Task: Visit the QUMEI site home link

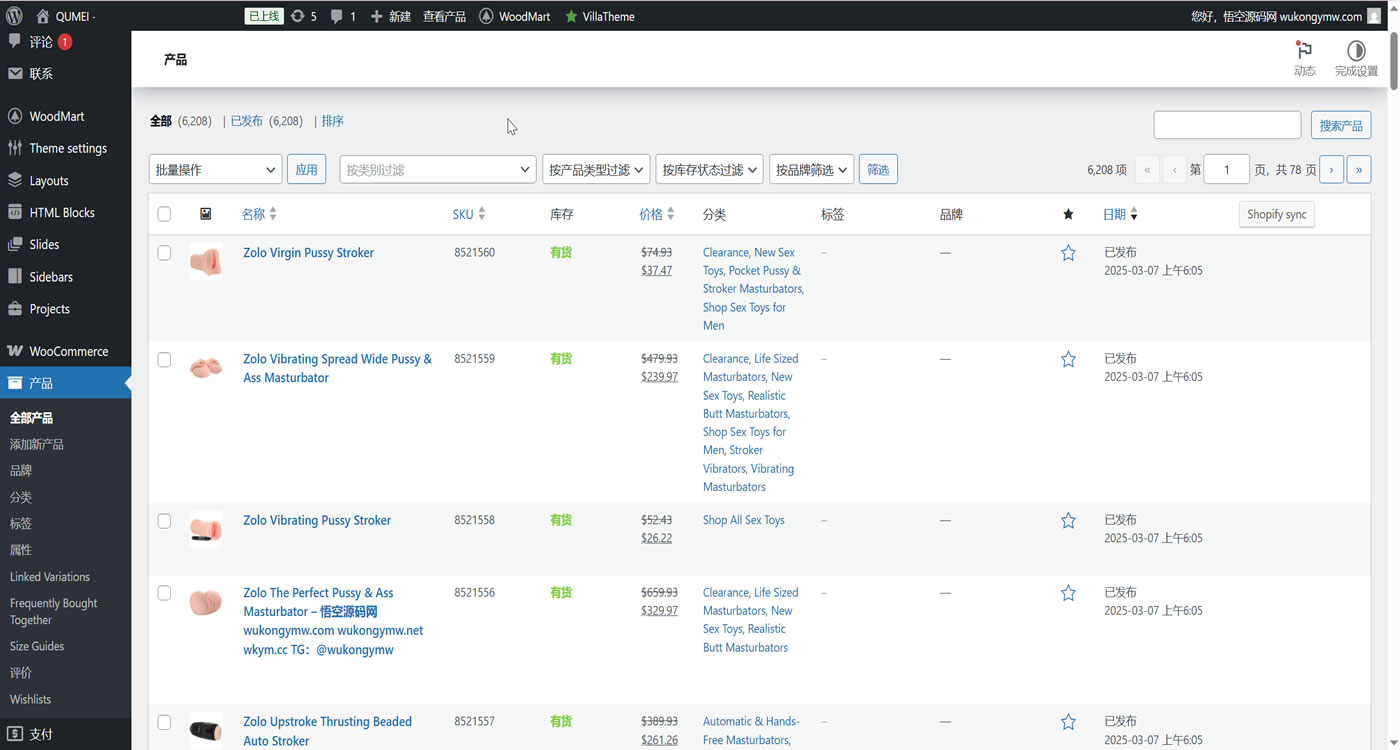Action: (66, 16)
